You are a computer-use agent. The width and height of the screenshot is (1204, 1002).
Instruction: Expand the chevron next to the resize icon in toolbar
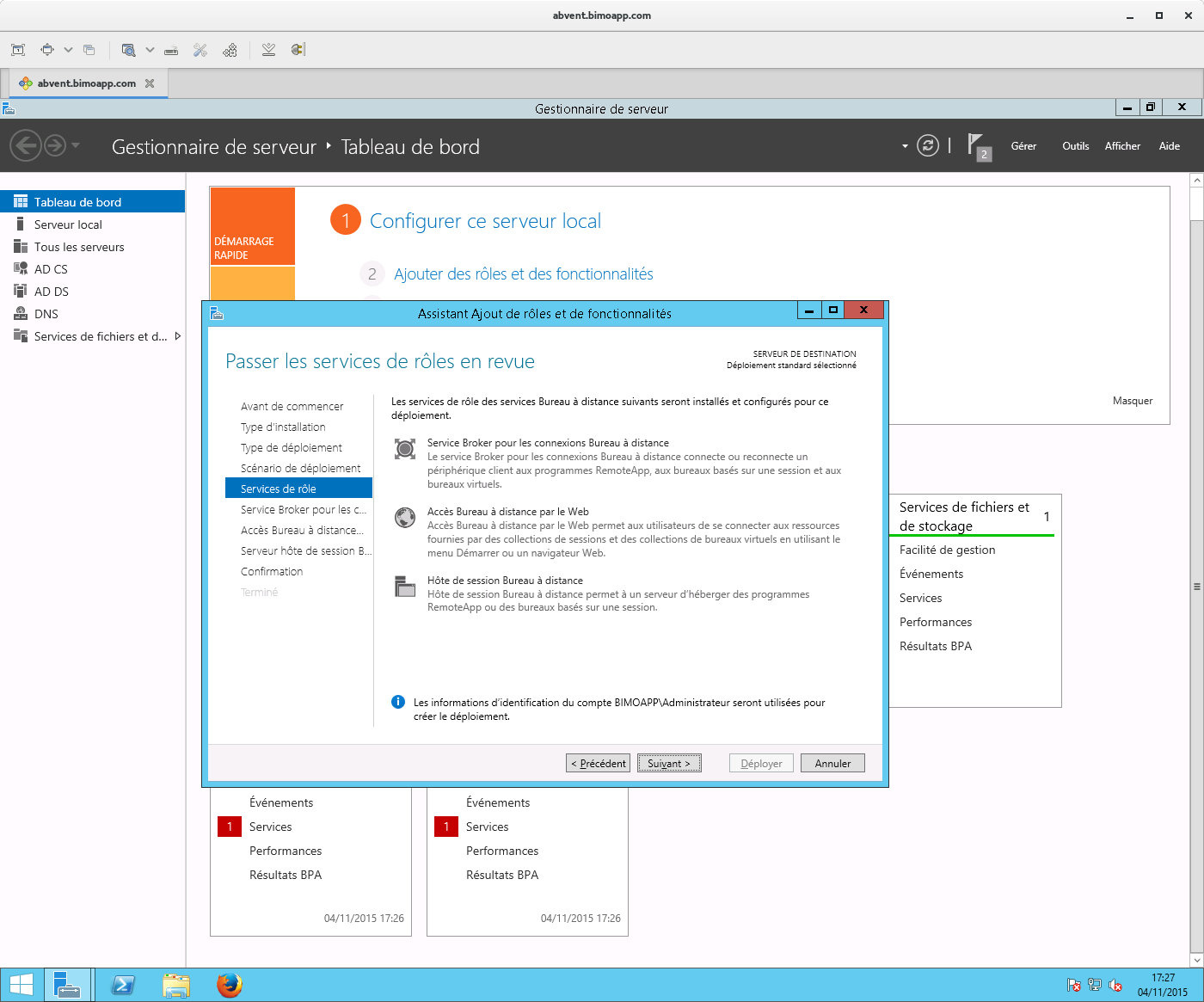click(67, 49)
